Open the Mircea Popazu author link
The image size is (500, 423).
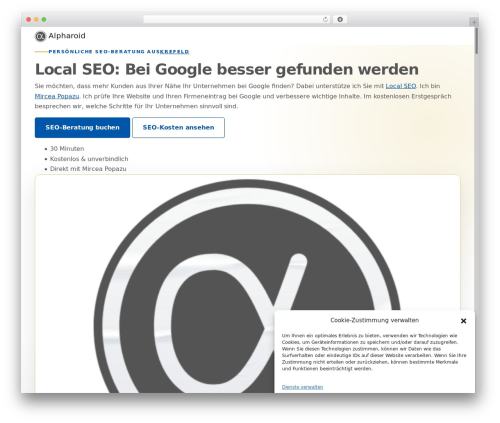[57, 96]
